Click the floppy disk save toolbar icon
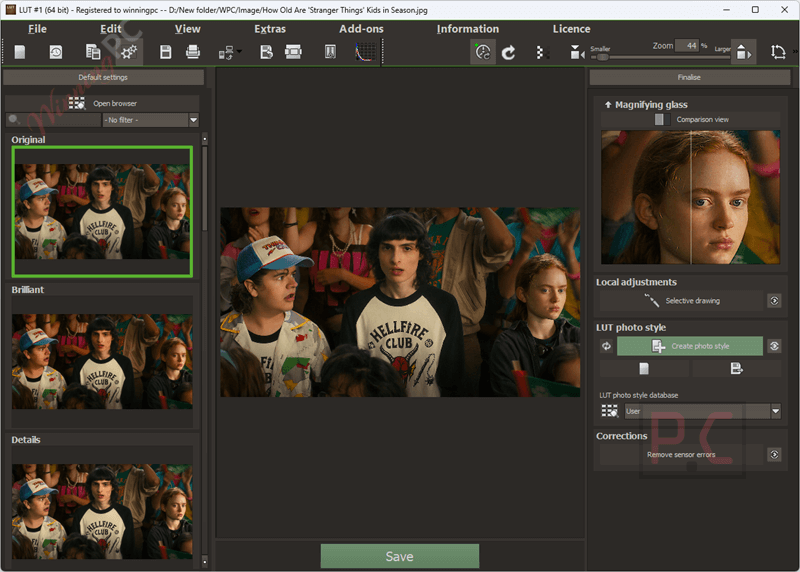Screen dimensions: 800x572 166,52
